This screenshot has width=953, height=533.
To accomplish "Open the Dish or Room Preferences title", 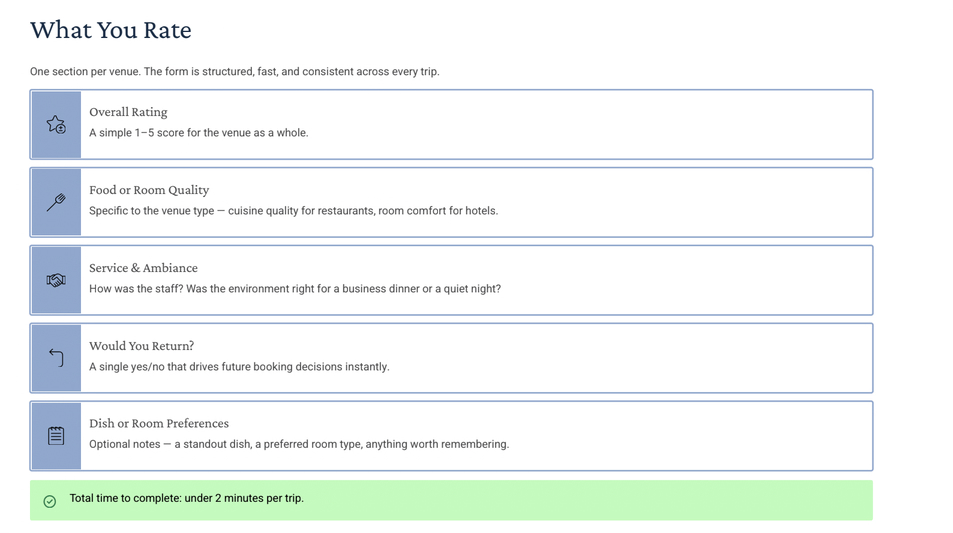I will (159, 423).
